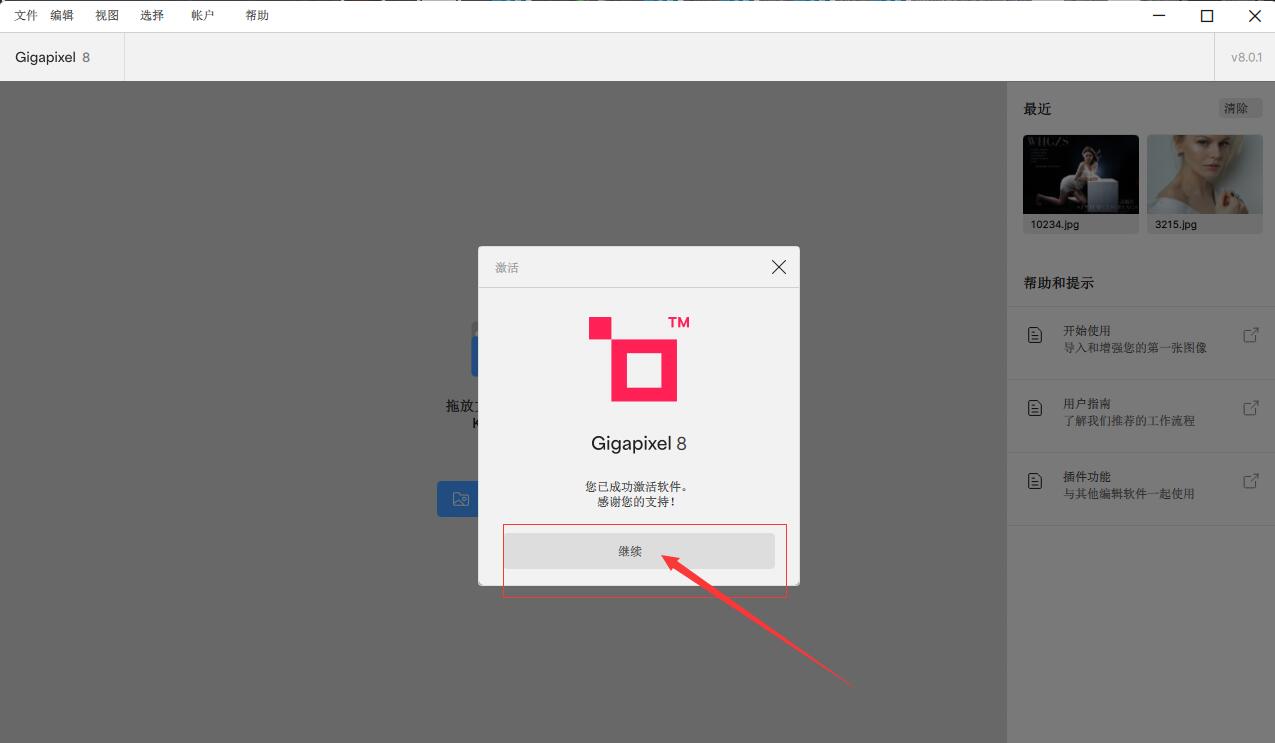Click the document icon beside 用户指南
Viewport: 1275px width, 743px height.
(x=1035, y=408)
